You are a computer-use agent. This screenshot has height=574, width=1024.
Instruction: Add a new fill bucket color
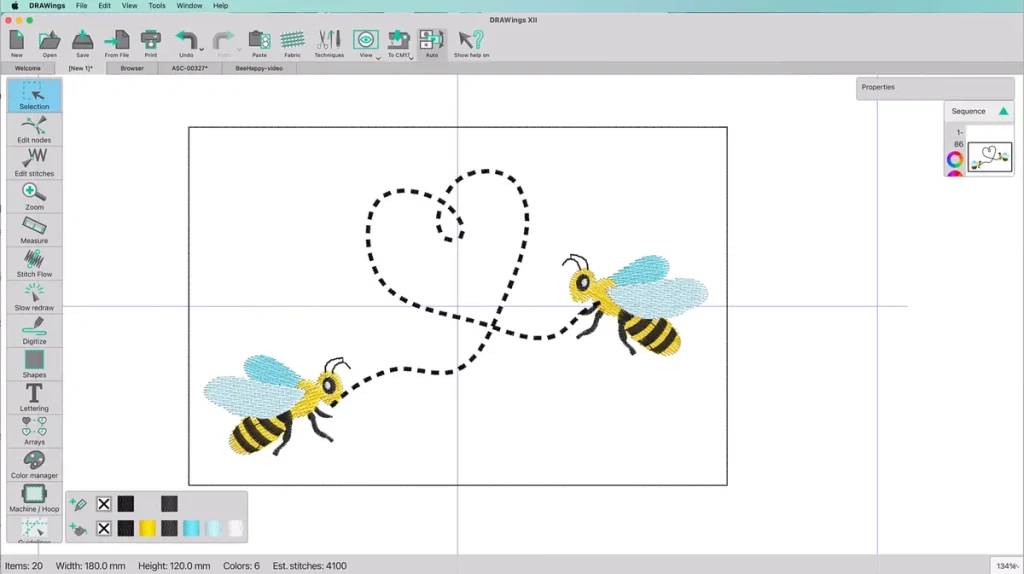(78, 528)
